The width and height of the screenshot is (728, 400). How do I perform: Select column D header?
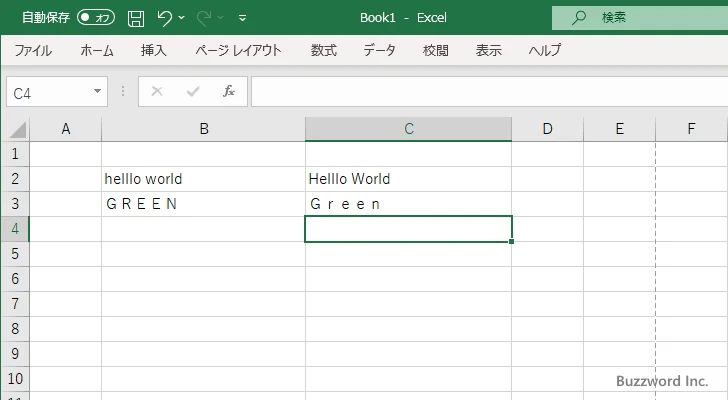tap(547, 129)
